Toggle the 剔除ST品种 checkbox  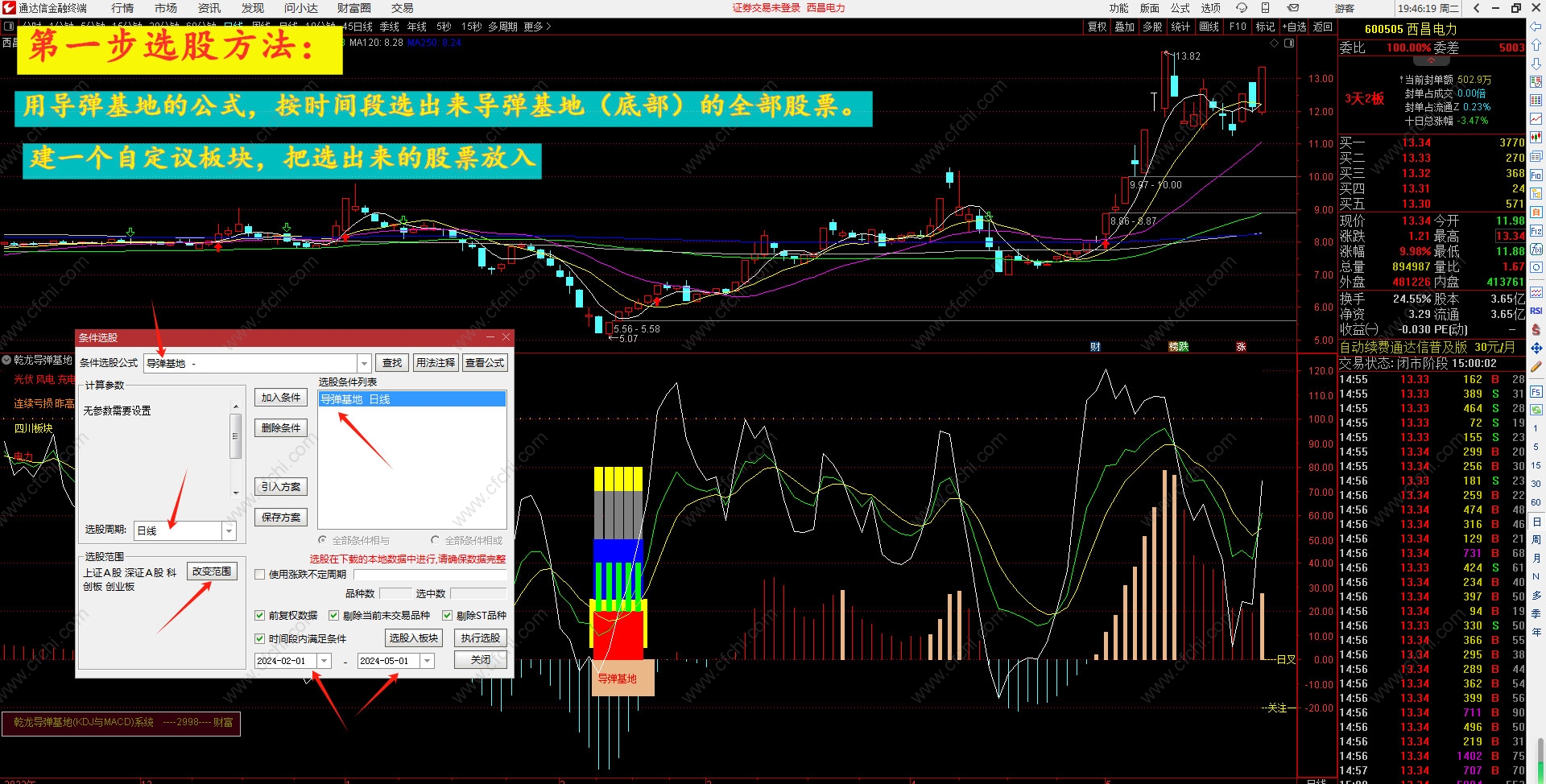(447, 616)
